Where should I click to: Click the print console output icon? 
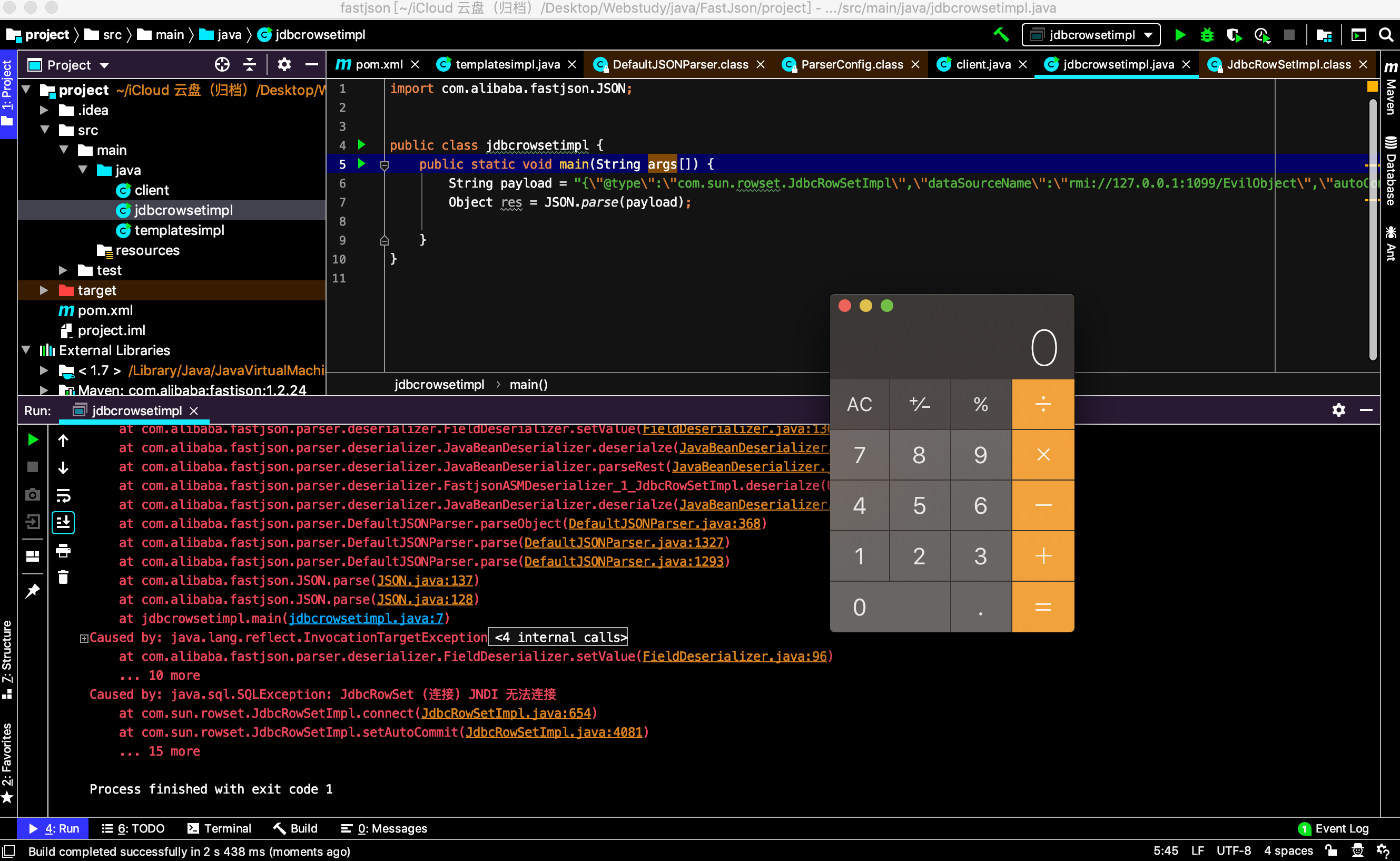coord(63,550)
